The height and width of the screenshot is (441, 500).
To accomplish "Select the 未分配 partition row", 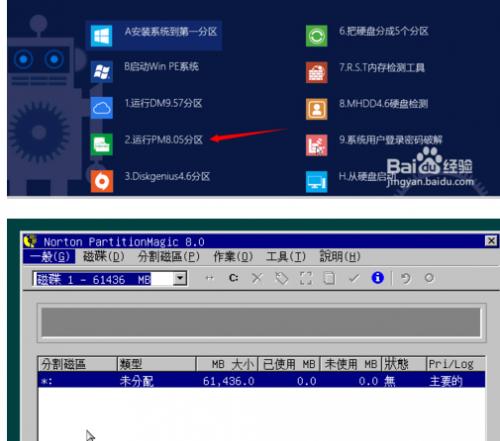I will coord(261,380).
